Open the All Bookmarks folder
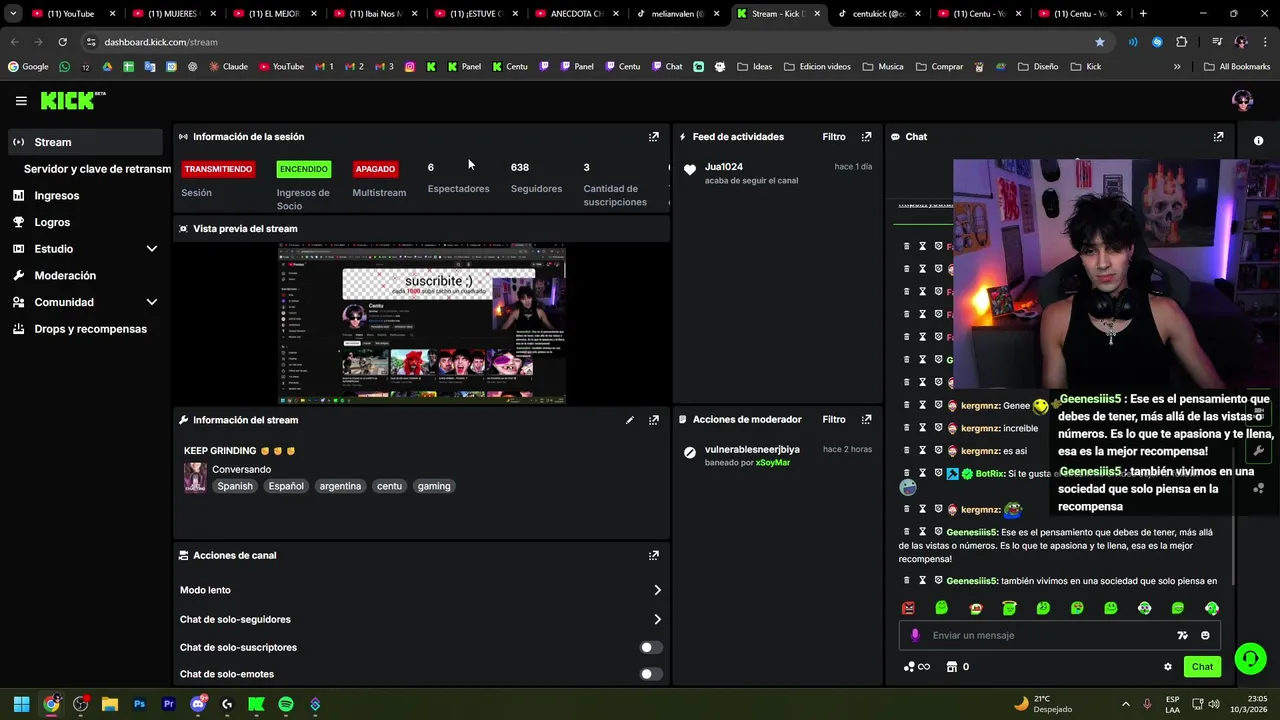The width and height of the screenshot is (1280, 720). point(1237,67)
